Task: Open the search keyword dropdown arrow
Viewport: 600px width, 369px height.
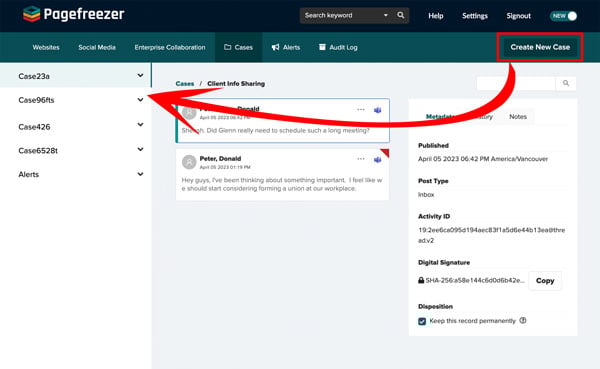Action: coord(386,15)
